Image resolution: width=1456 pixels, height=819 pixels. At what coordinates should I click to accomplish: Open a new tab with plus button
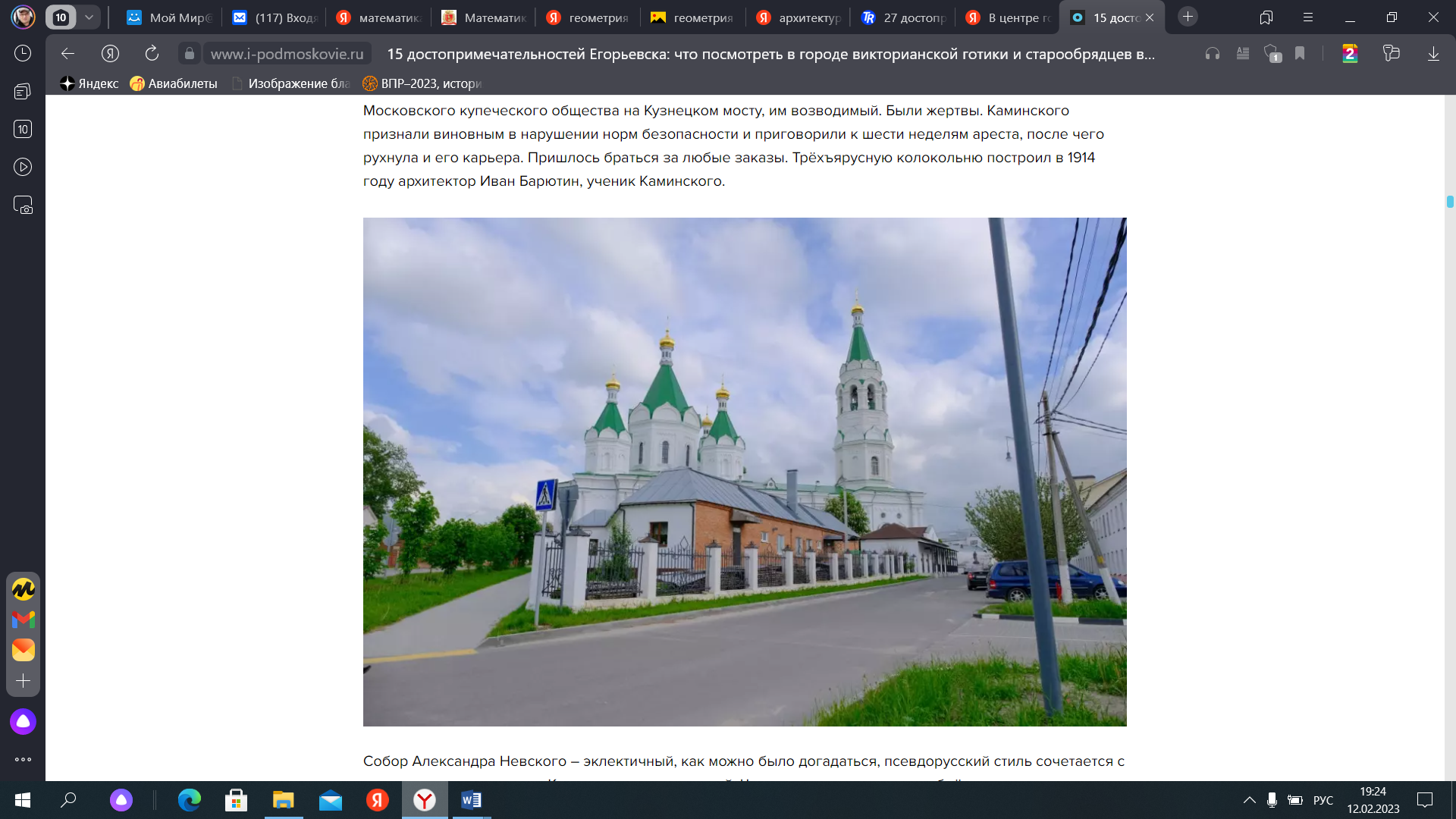coord(1188,17)
